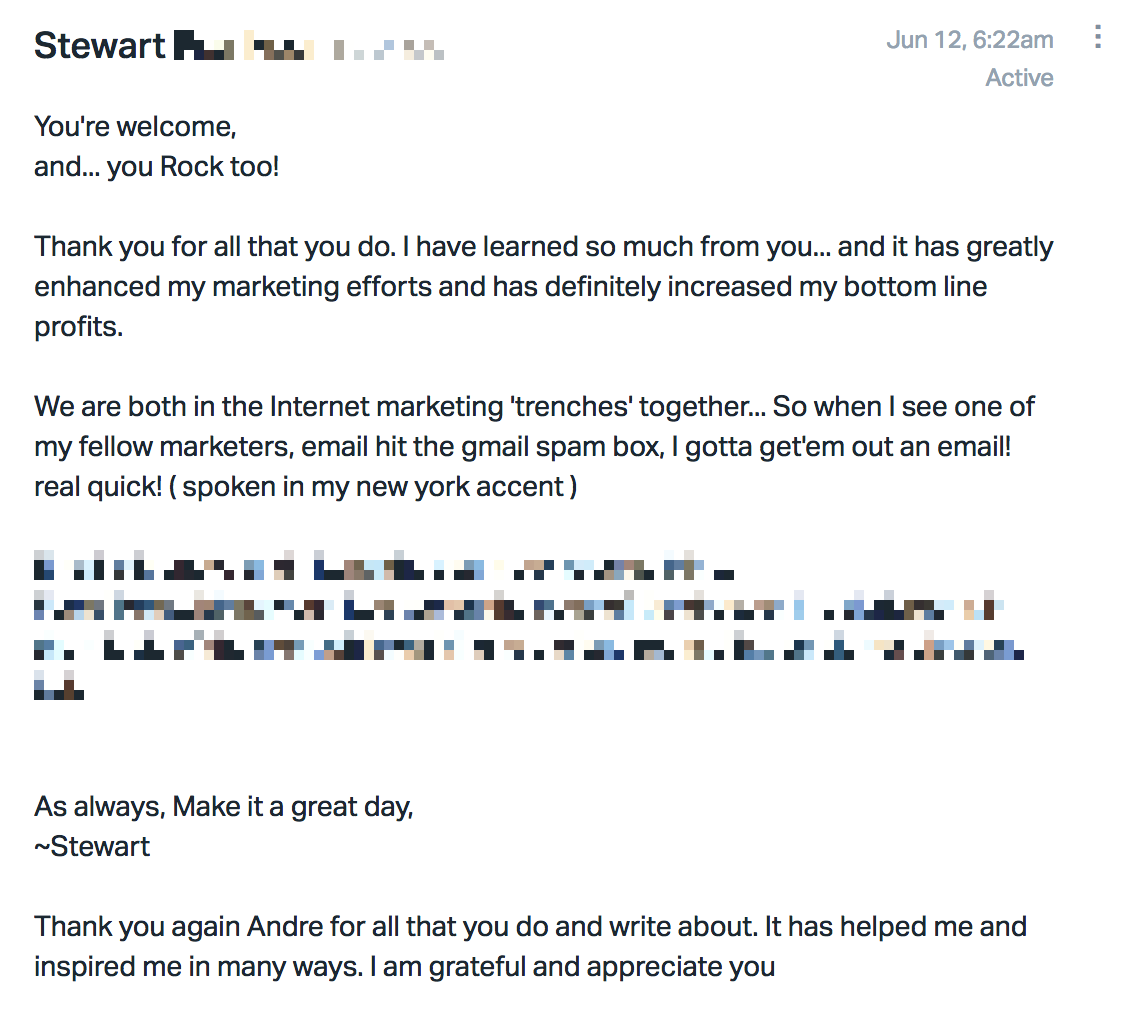Open the three-dot message options menu
1130x1010 pixels.
tap(1097, 37)
